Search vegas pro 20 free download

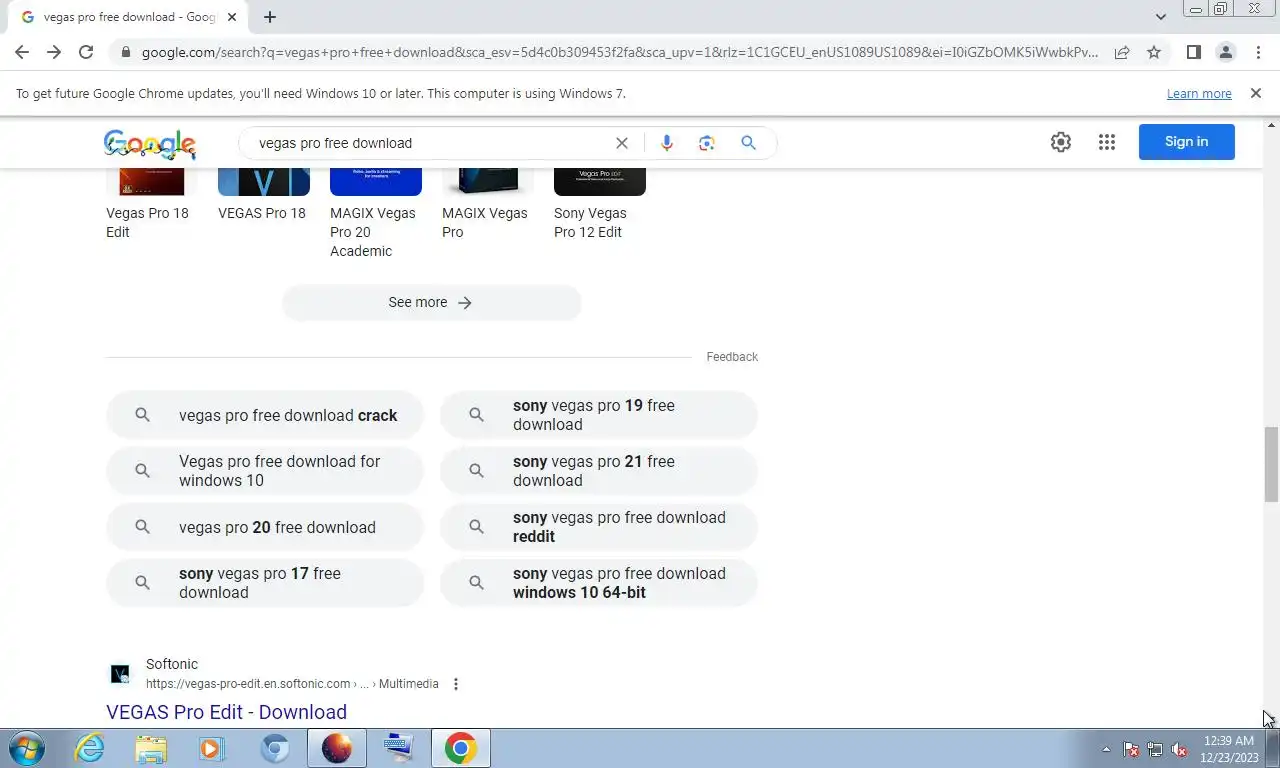click(x=265, y=527)
